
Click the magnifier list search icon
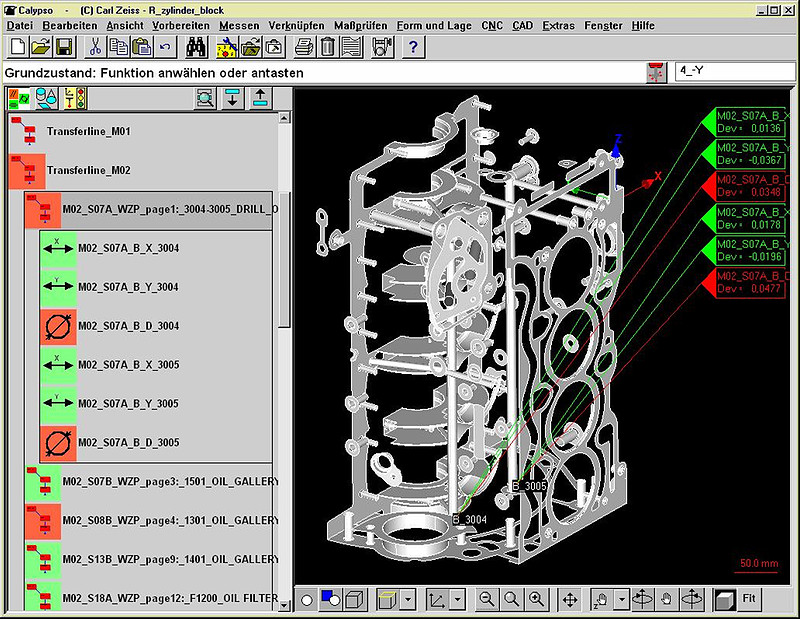(205, 98)
